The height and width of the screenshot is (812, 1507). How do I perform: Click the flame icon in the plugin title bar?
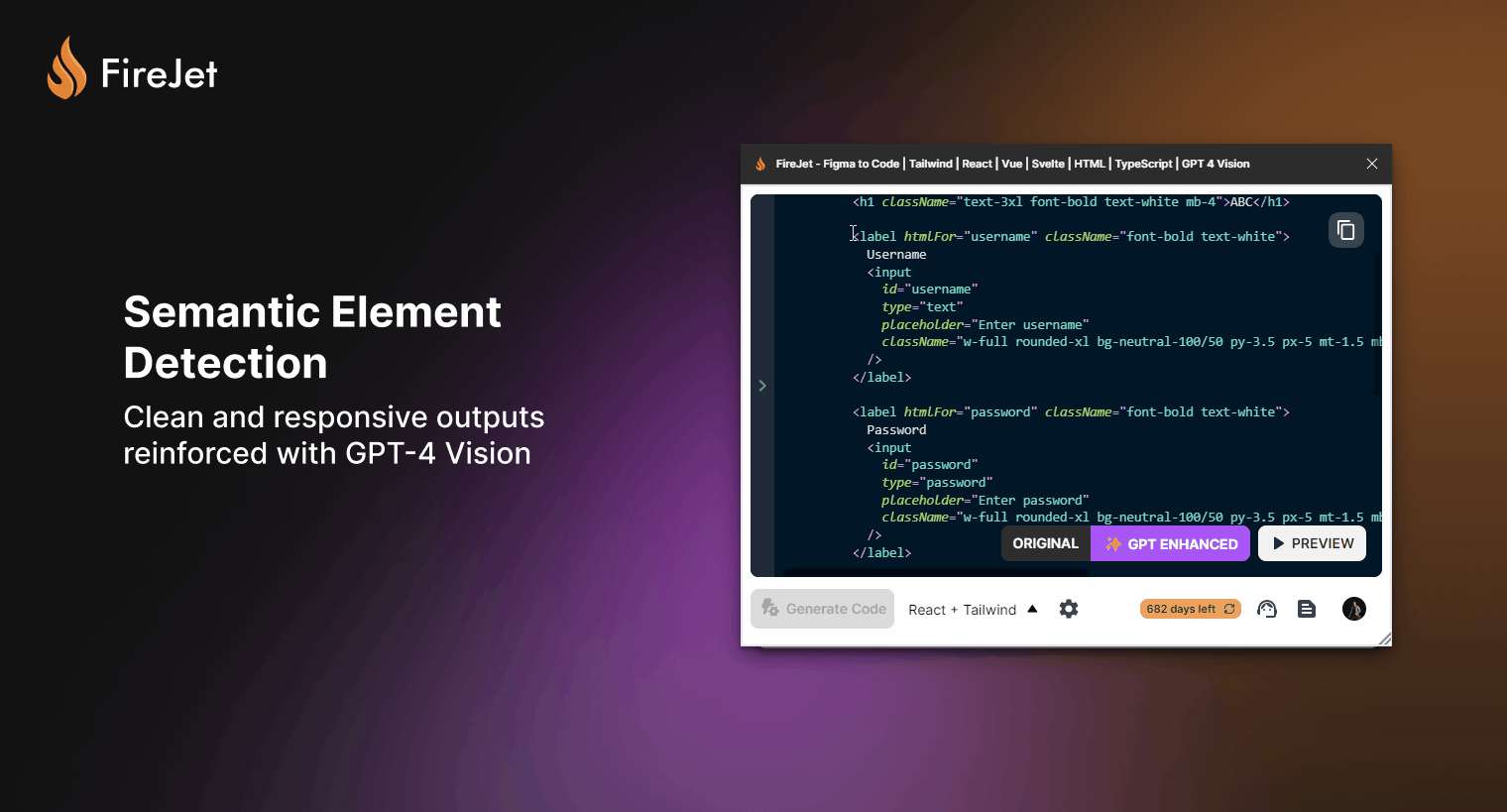(760, 164)
